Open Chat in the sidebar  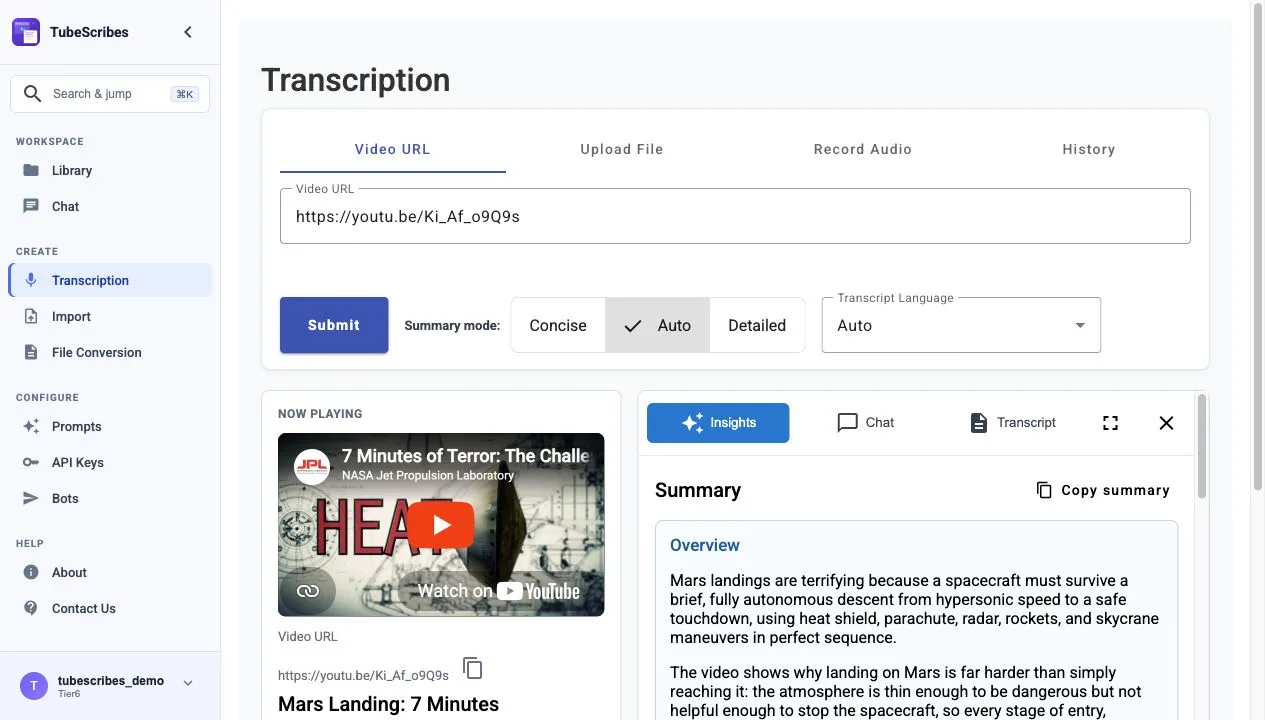point(110,206)
